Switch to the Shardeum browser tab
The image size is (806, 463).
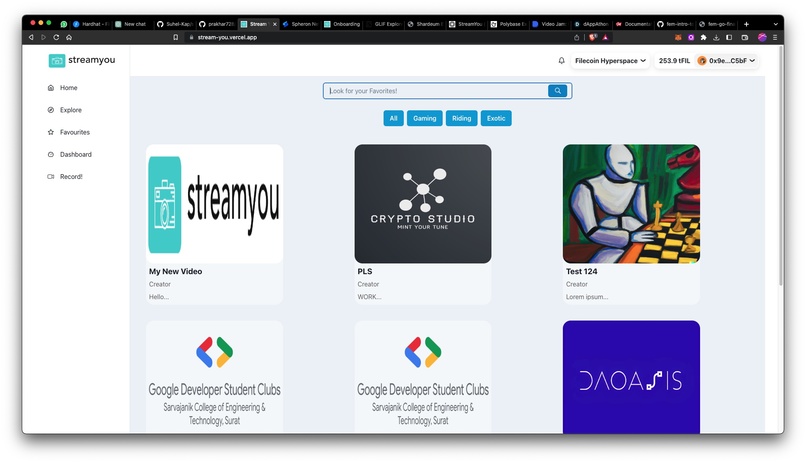pyautogui.click(x=425, y=24)
